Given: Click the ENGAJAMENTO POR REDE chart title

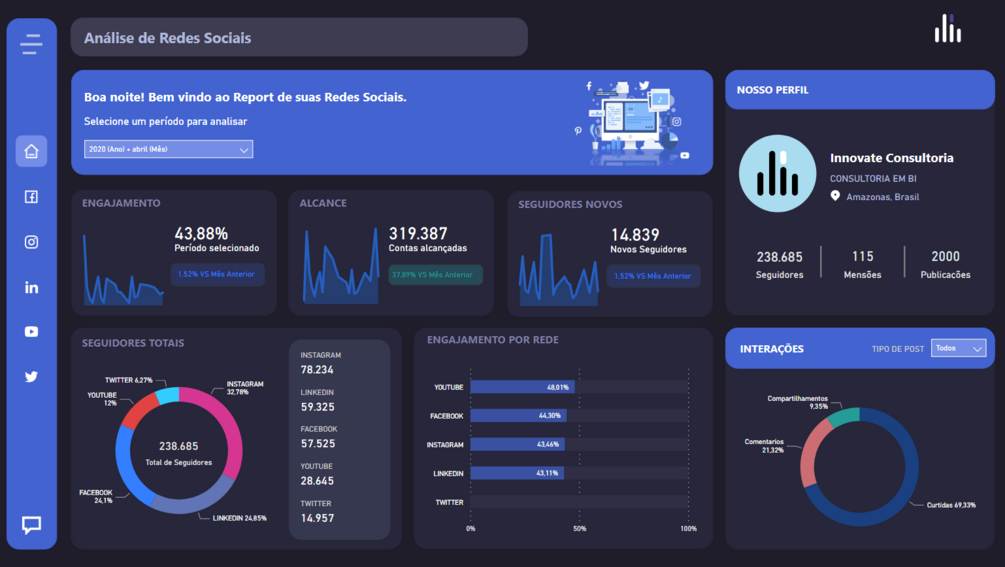Looking at the screenshot, I should pyautogui.click(x=493, y=340).
